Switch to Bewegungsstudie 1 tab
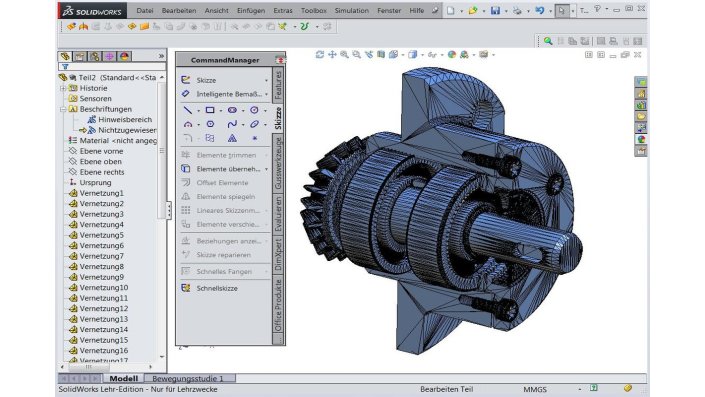 (x=188, y=379)
